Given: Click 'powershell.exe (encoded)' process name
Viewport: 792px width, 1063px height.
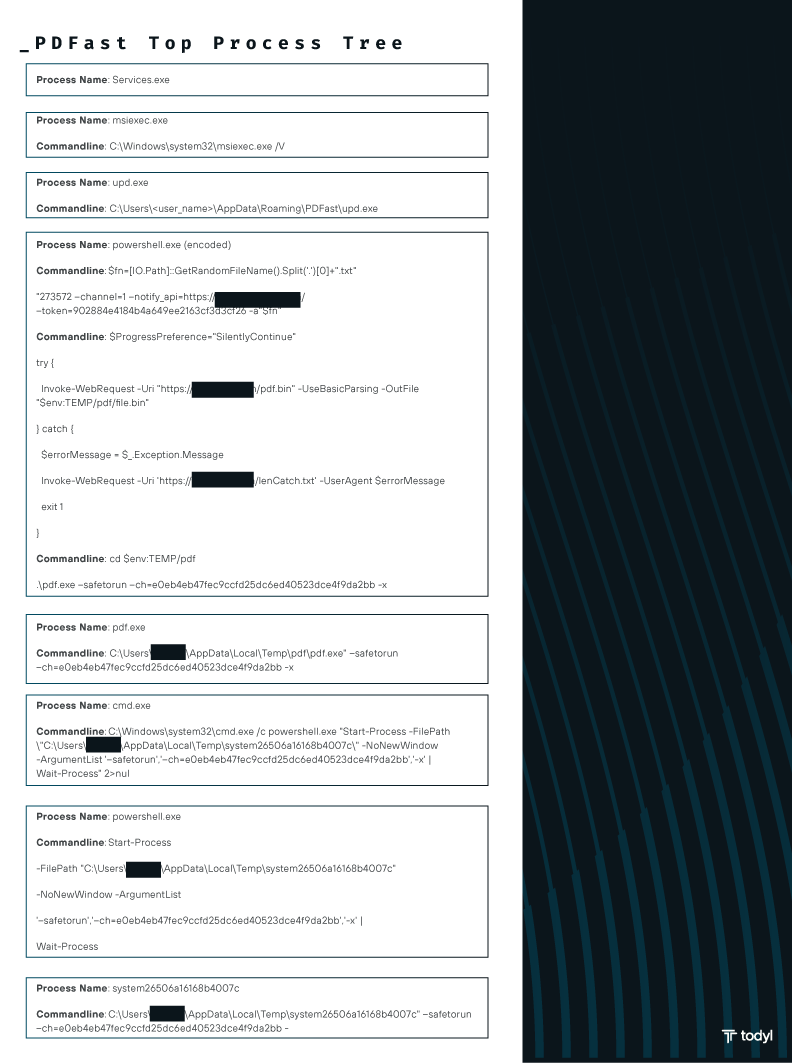Looking at the screenshot, I should 134,245.
